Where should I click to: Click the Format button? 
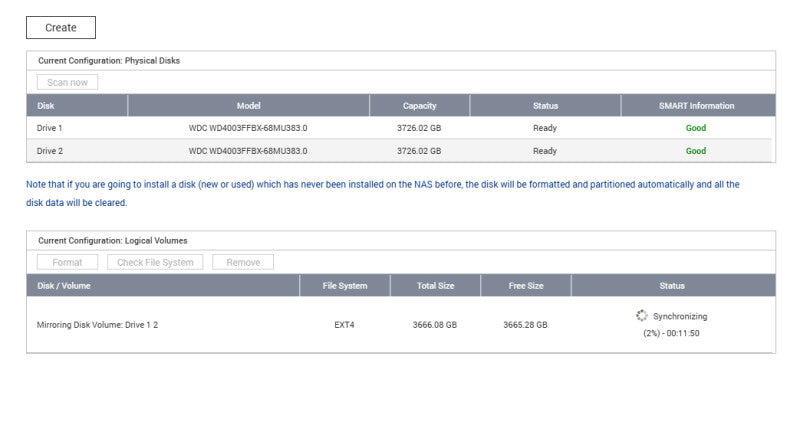pos(67,262)
